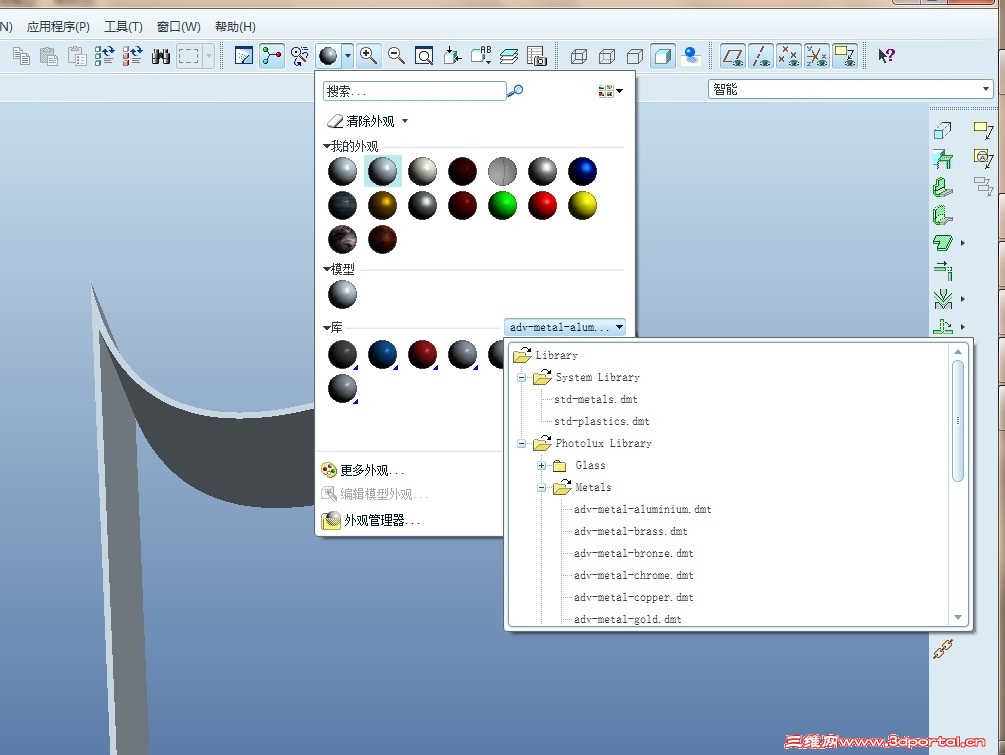This screenshot has width=1005, height=755.
Task: Select the green sphere appearance
Action: 502,205
